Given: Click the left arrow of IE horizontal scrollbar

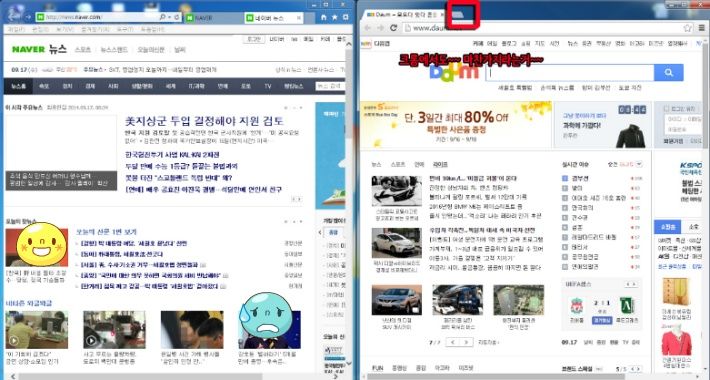Looking at the screenshot, I should pos(13,376).
